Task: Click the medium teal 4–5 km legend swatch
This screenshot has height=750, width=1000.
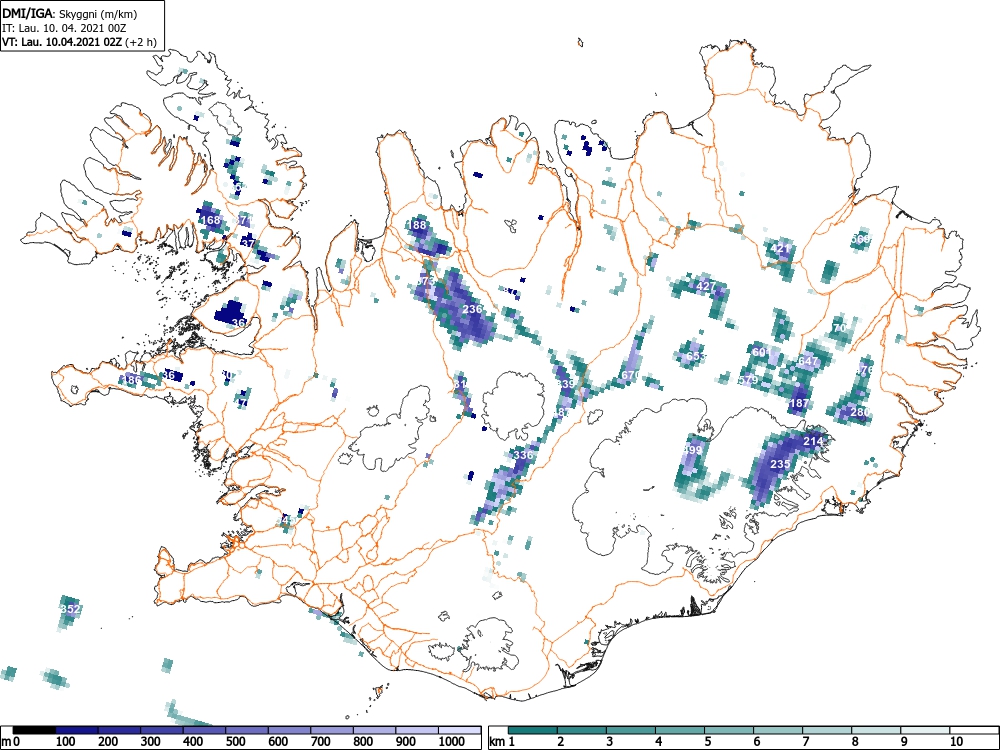Action: [x=680, y=730]
